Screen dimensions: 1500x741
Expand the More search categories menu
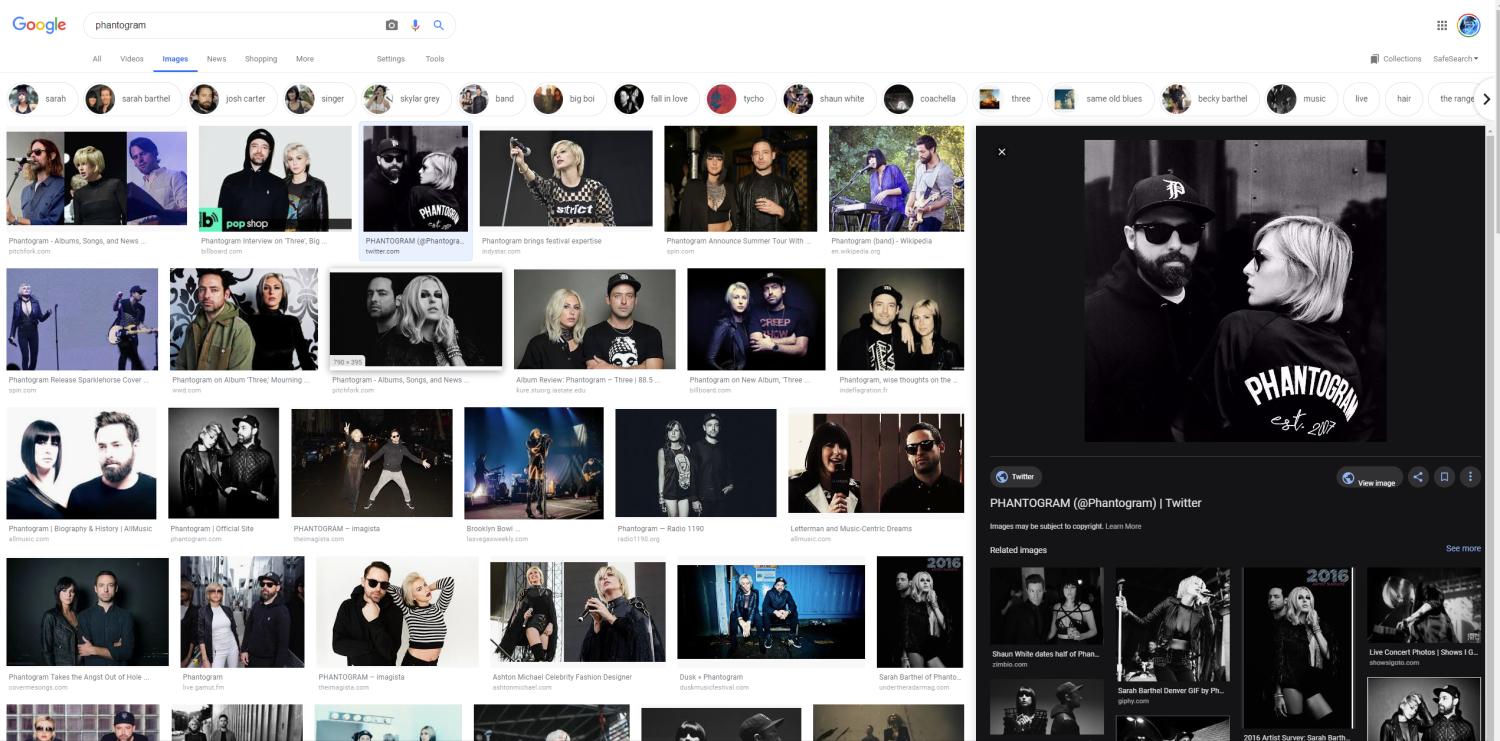click(305, 59)
